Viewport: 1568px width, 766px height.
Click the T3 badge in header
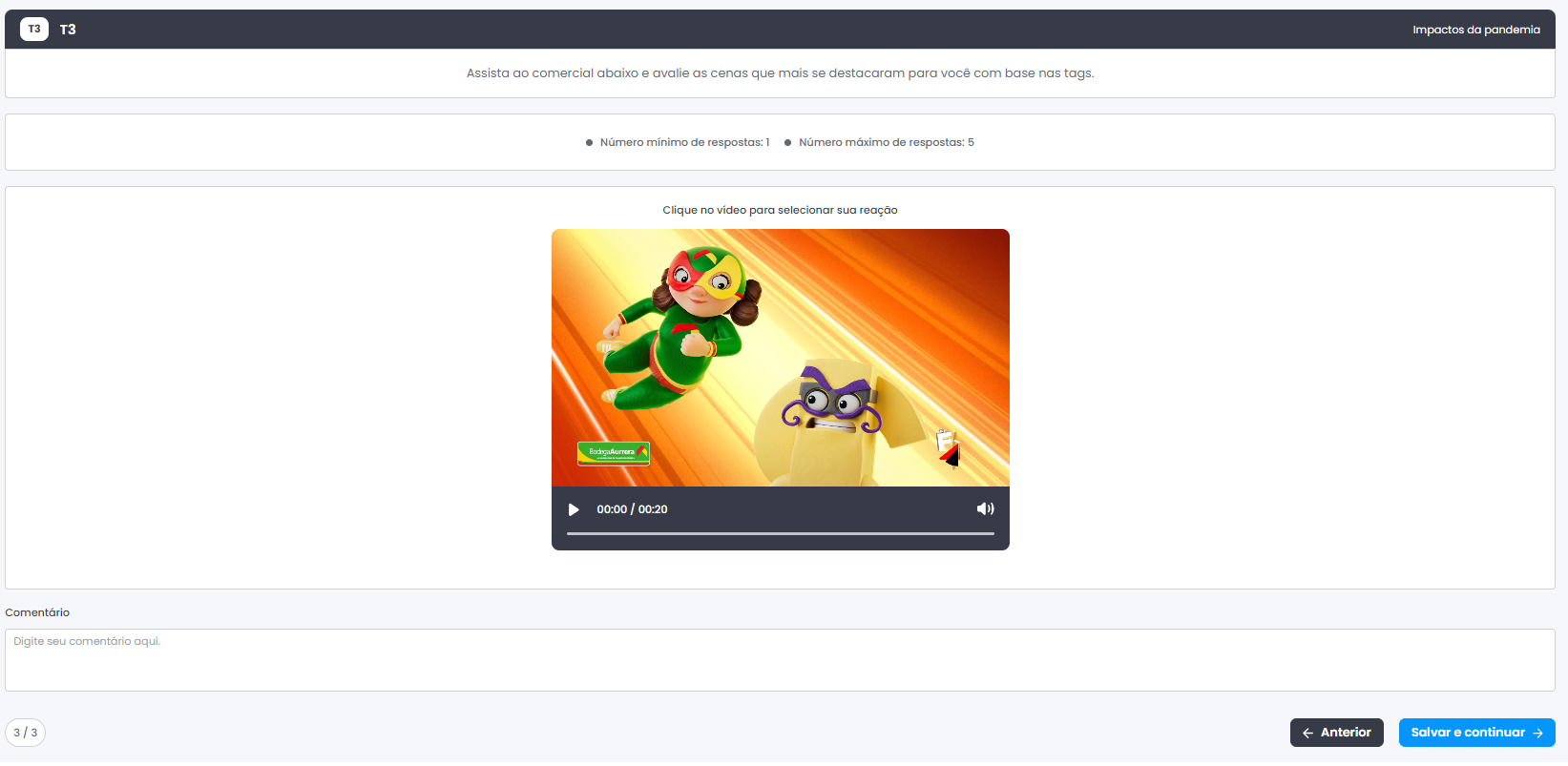(x=34, y=30)
